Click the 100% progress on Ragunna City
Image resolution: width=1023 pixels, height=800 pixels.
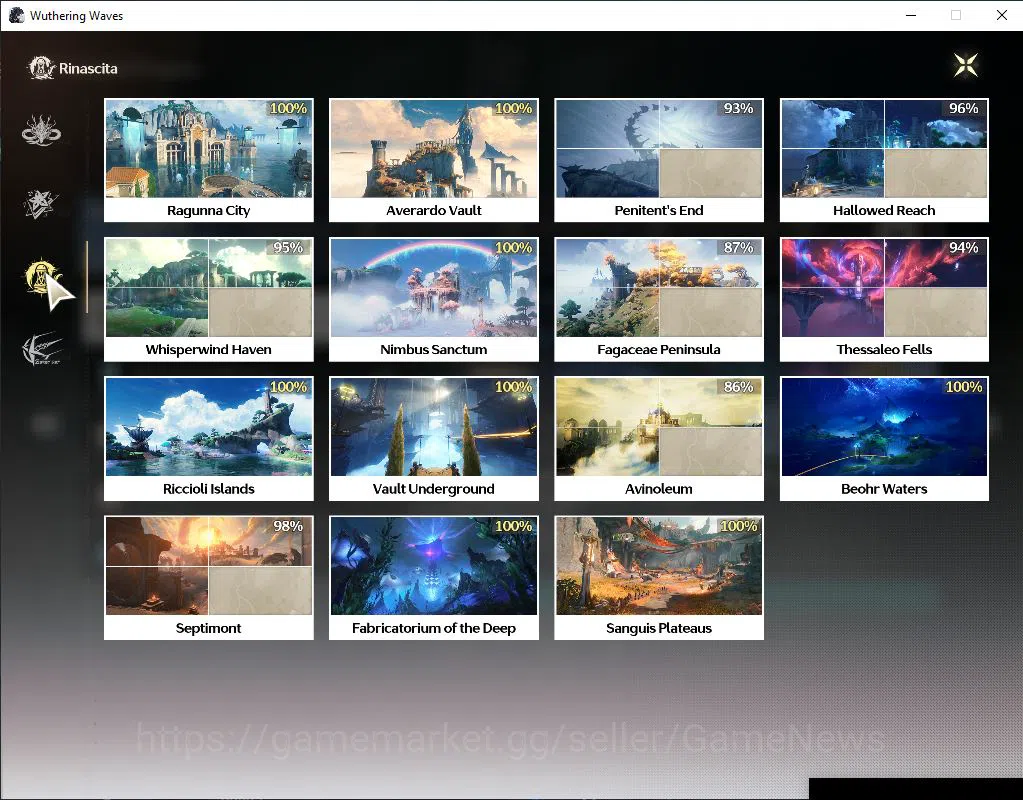point(288,108)
